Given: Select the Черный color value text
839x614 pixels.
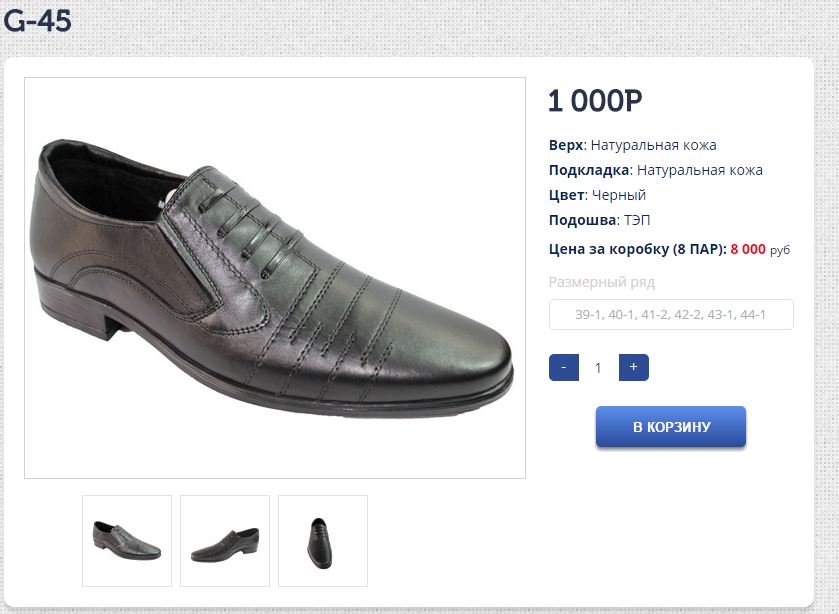Looking at the screenshot, I should coord(619,195).
